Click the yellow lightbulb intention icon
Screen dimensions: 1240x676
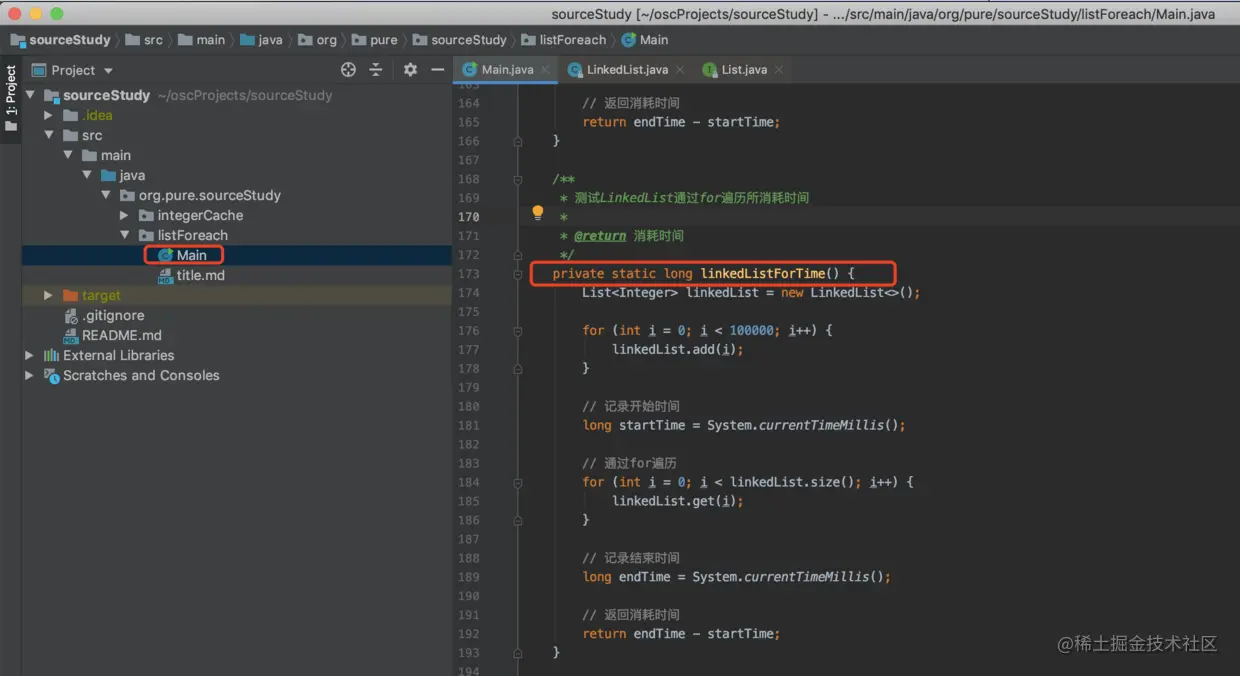point(537,213)
